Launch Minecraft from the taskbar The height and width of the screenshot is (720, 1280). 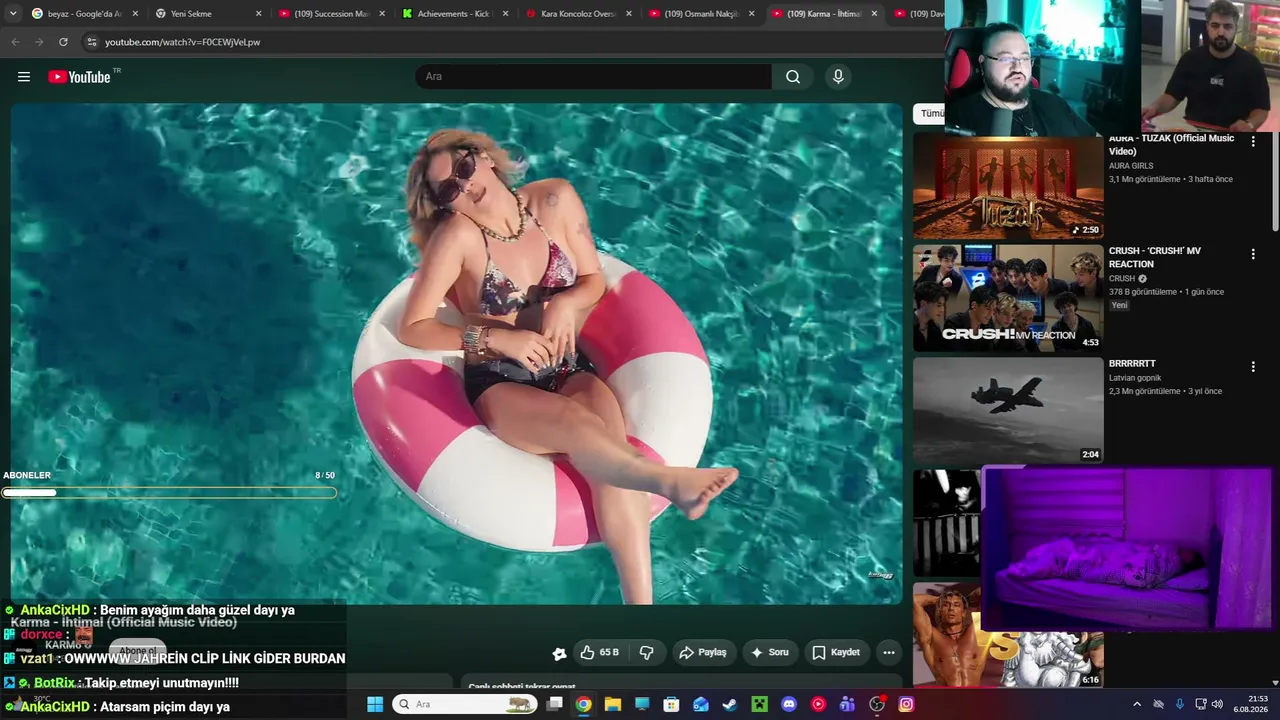(x=760, y=704)
